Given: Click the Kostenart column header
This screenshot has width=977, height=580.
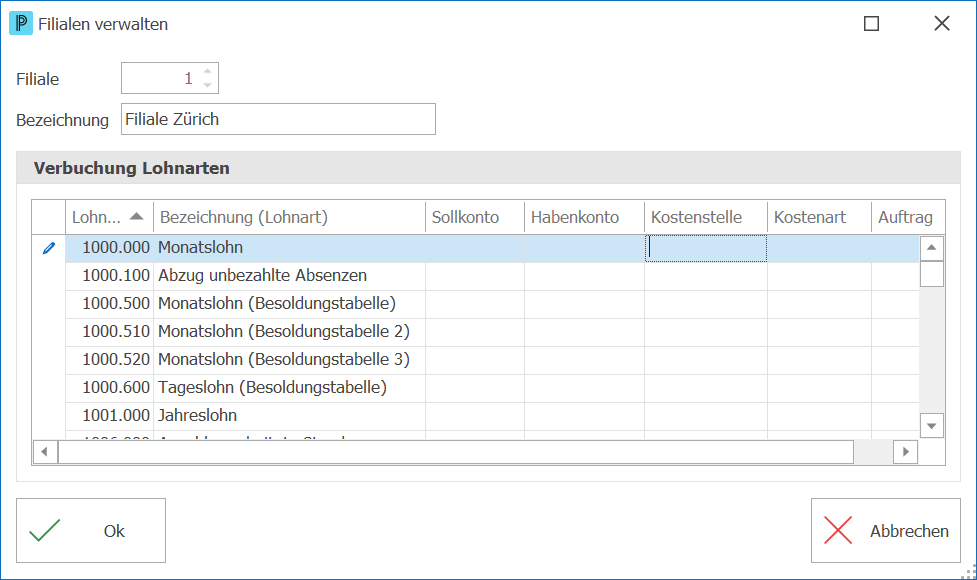Looking at the screenshot, I should coord(819,217).
